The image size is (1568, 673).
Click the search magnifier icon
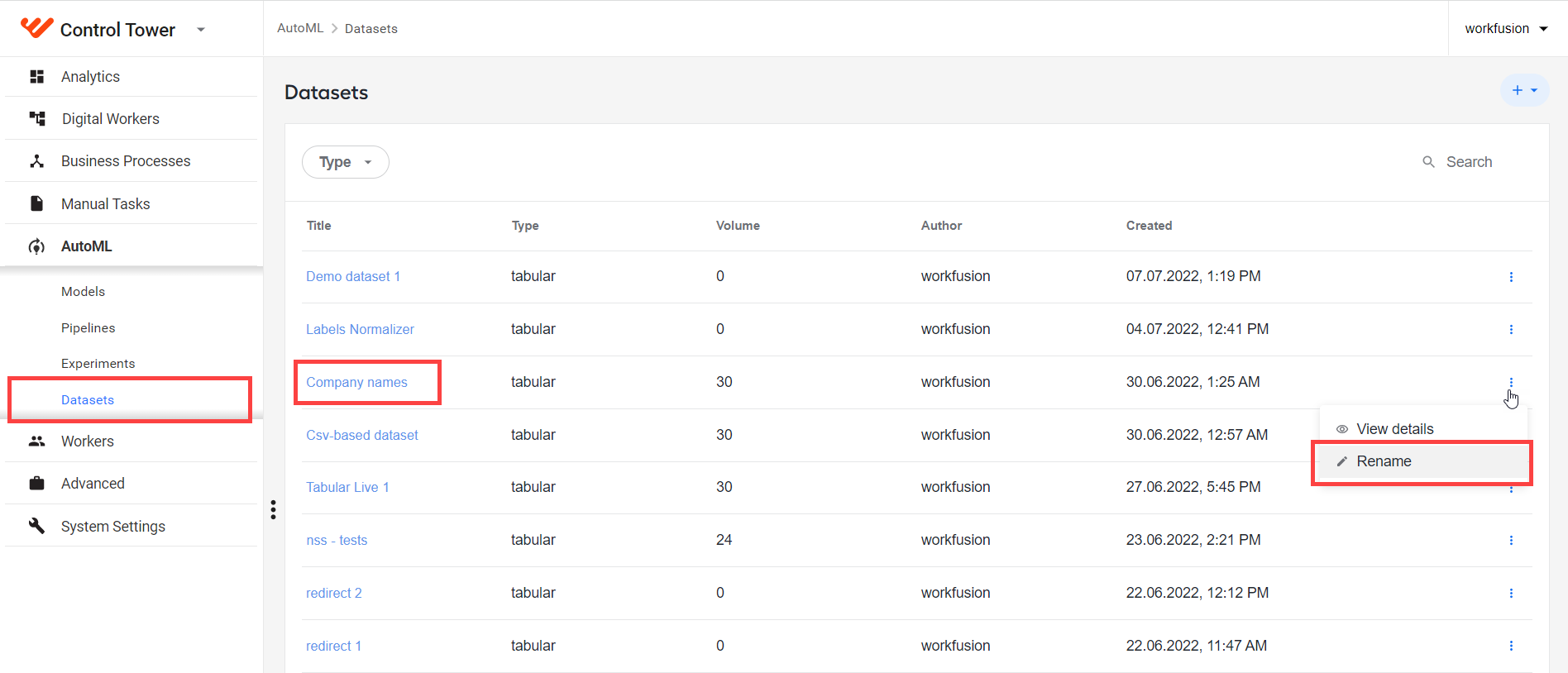pyautogui.click(x=1428, y=162)
